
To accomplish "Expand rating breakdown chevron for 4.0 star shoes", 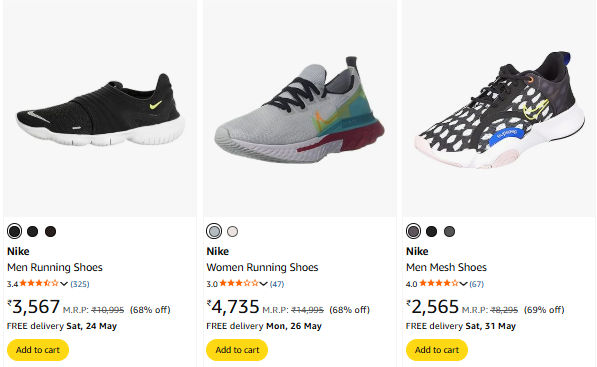I will point(463,284).
